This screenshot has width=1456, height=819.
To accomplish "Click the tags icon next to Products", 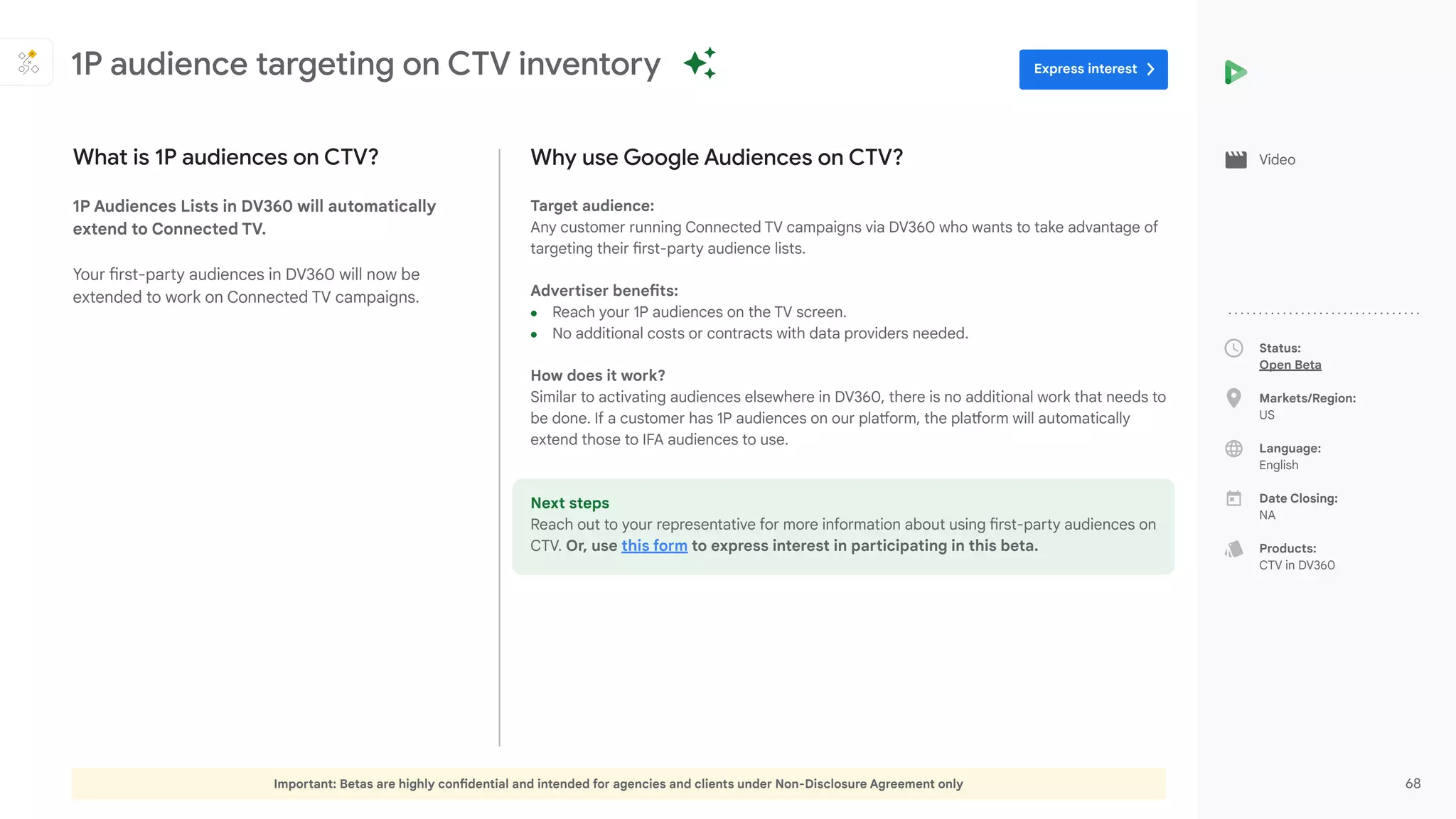I will (1233, 549).
